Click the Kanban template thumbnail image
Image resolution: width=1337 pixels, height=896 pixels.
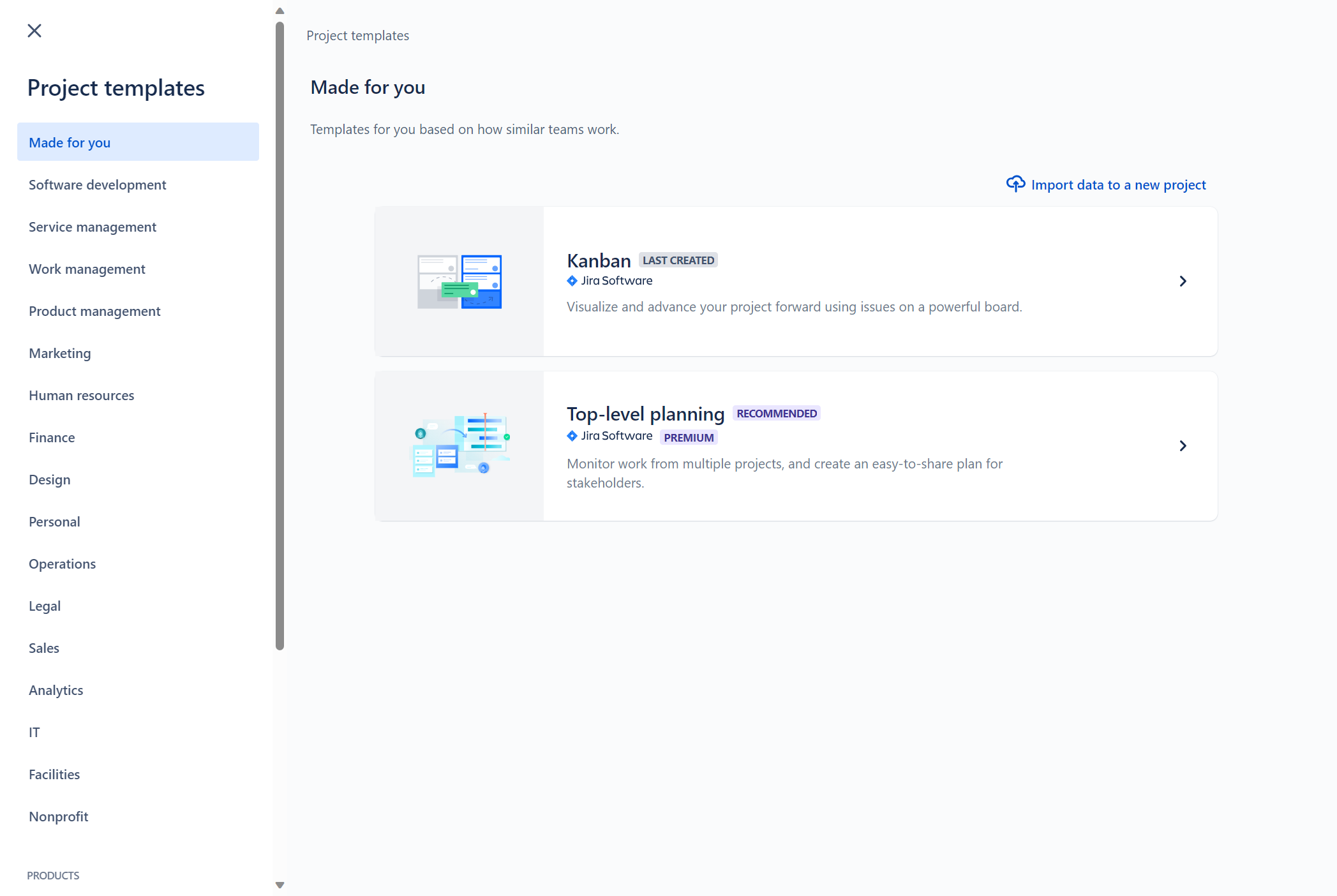click(x=459, y=281)
